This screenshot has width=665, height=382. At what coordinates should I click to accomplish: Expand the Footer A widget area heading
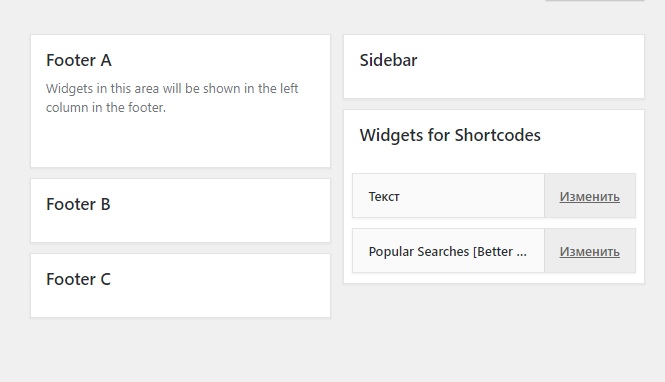coord(79,60)
